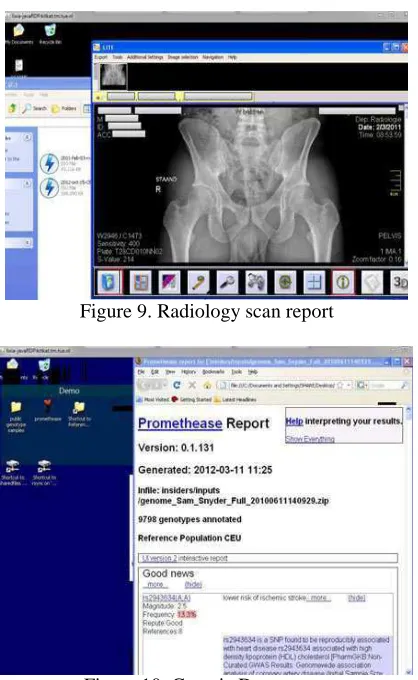This screenshot has height=680, width=418.
Task: Open the Navigation menu in the radiology viewer
Action: click(x=213, y=57)
